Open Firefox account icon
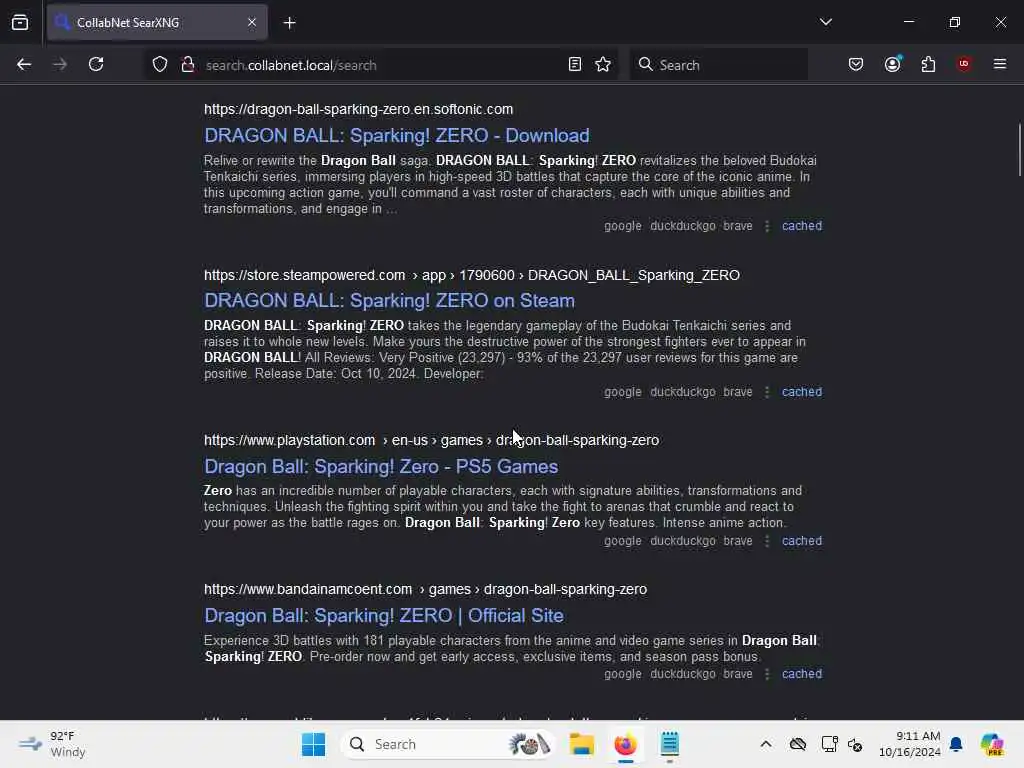 (893, 64)
